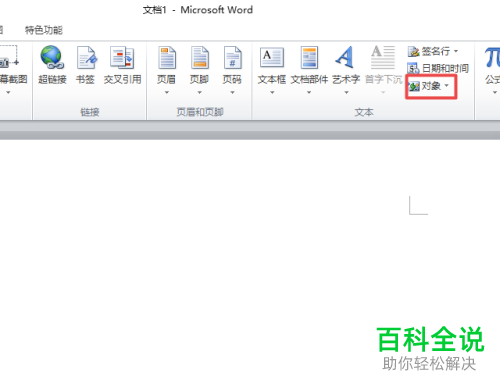Viewport: 500px width, 384px height.
Task: Expand the Footer (页脚) dropdown arrow
Action: (x=200, y=92)
